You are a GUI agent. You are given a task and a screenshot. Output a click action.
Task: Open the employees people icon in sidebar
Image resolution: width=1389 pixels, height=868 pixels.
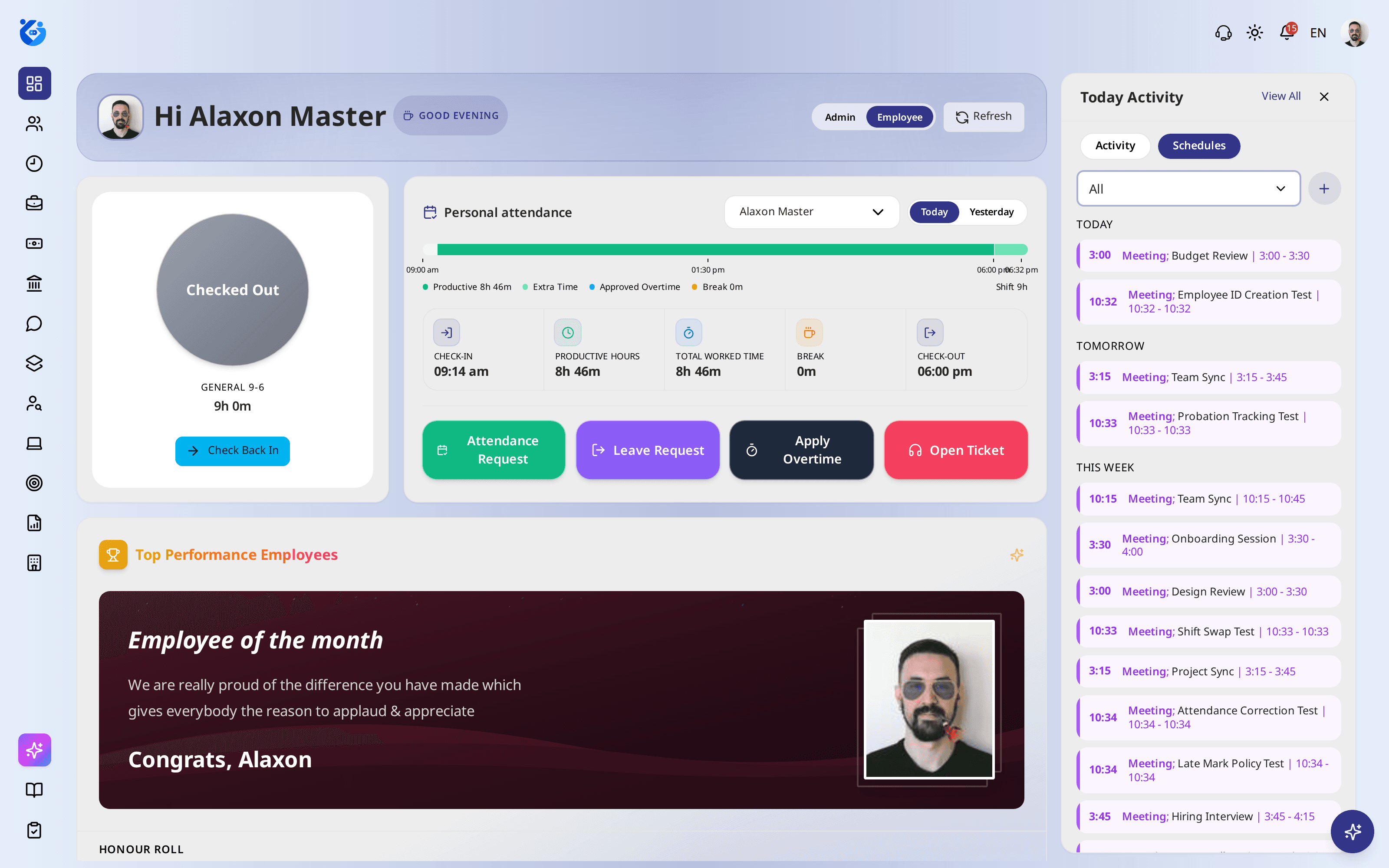click(34, 123)
